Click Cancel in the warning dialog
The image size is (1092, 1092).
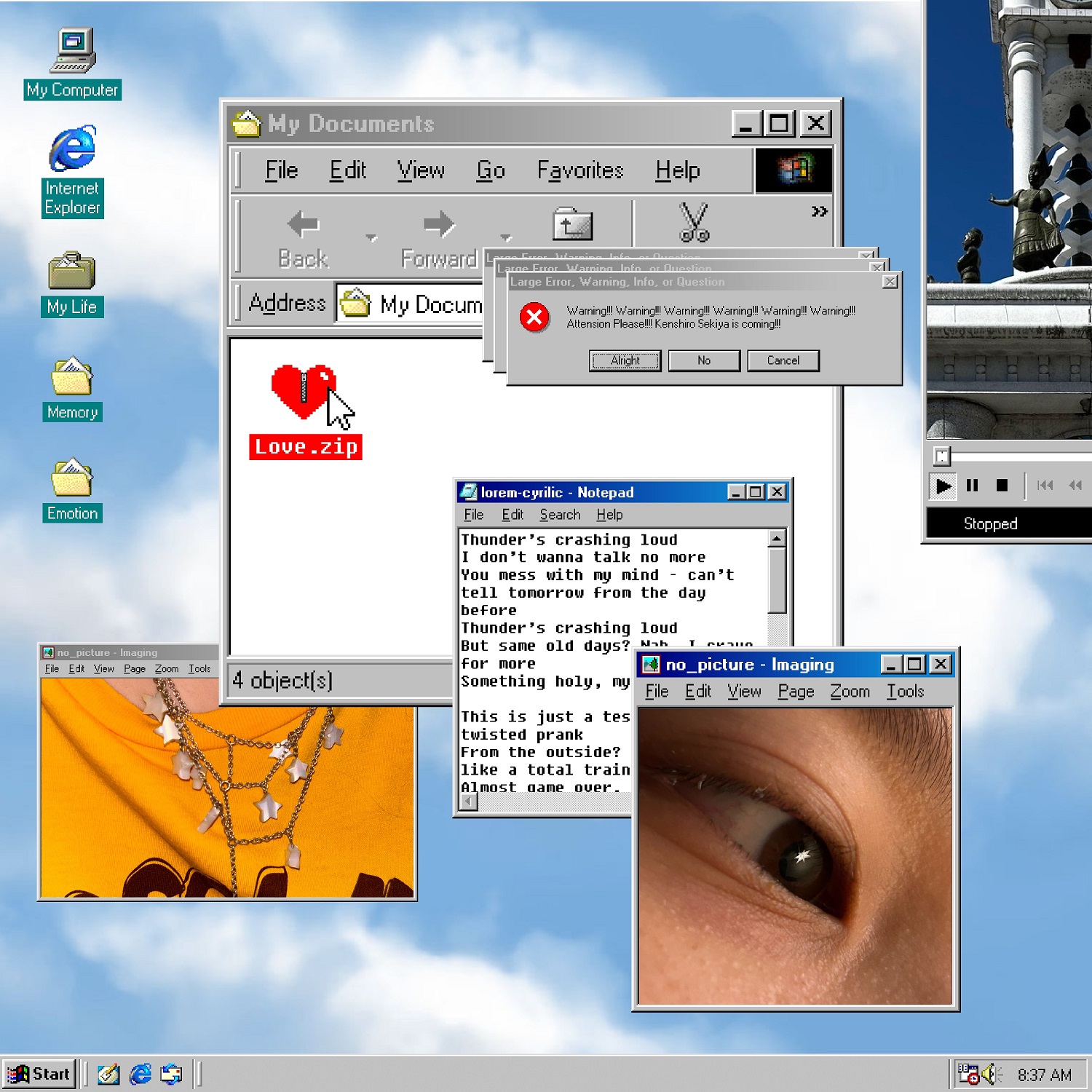point(783,360)
